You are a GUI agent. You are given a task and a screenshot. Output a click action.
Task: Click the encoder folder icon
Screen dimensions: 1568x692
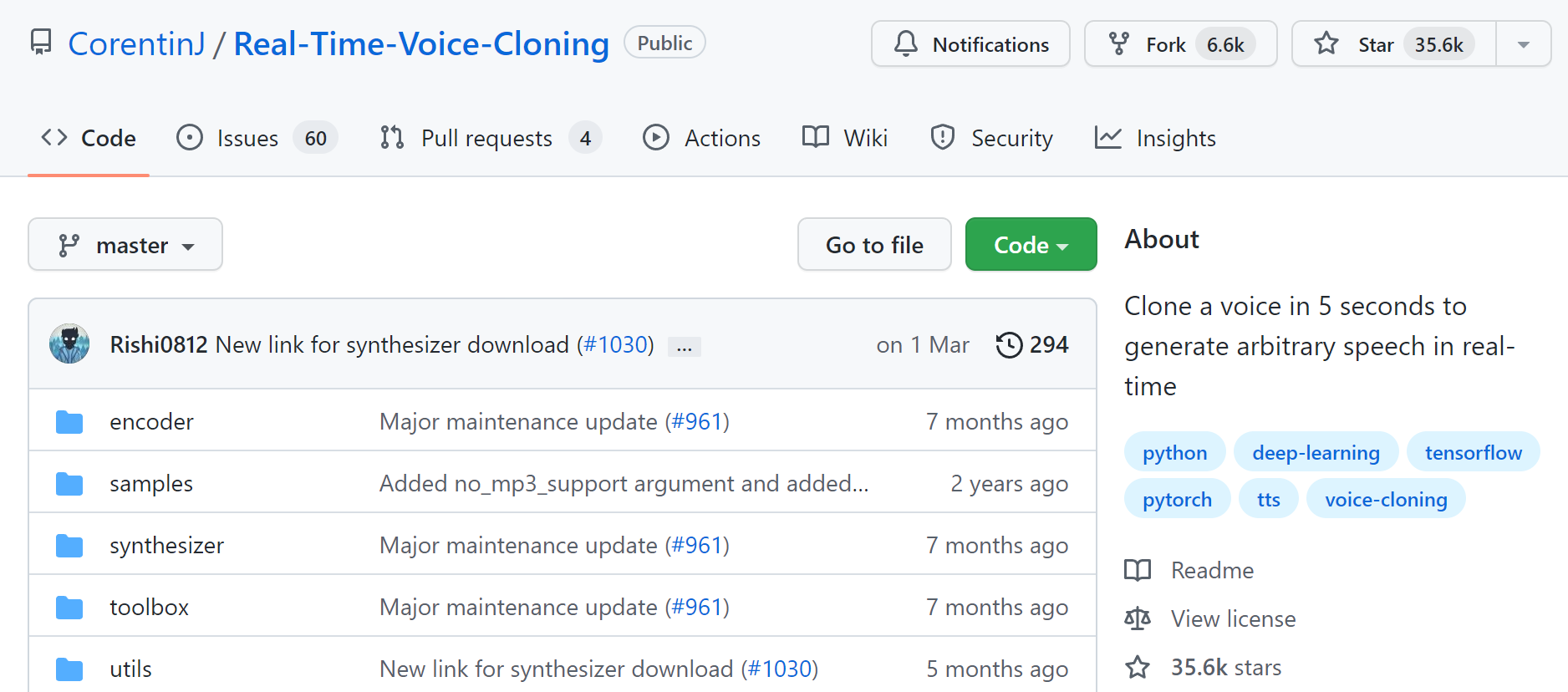point(69,422)
